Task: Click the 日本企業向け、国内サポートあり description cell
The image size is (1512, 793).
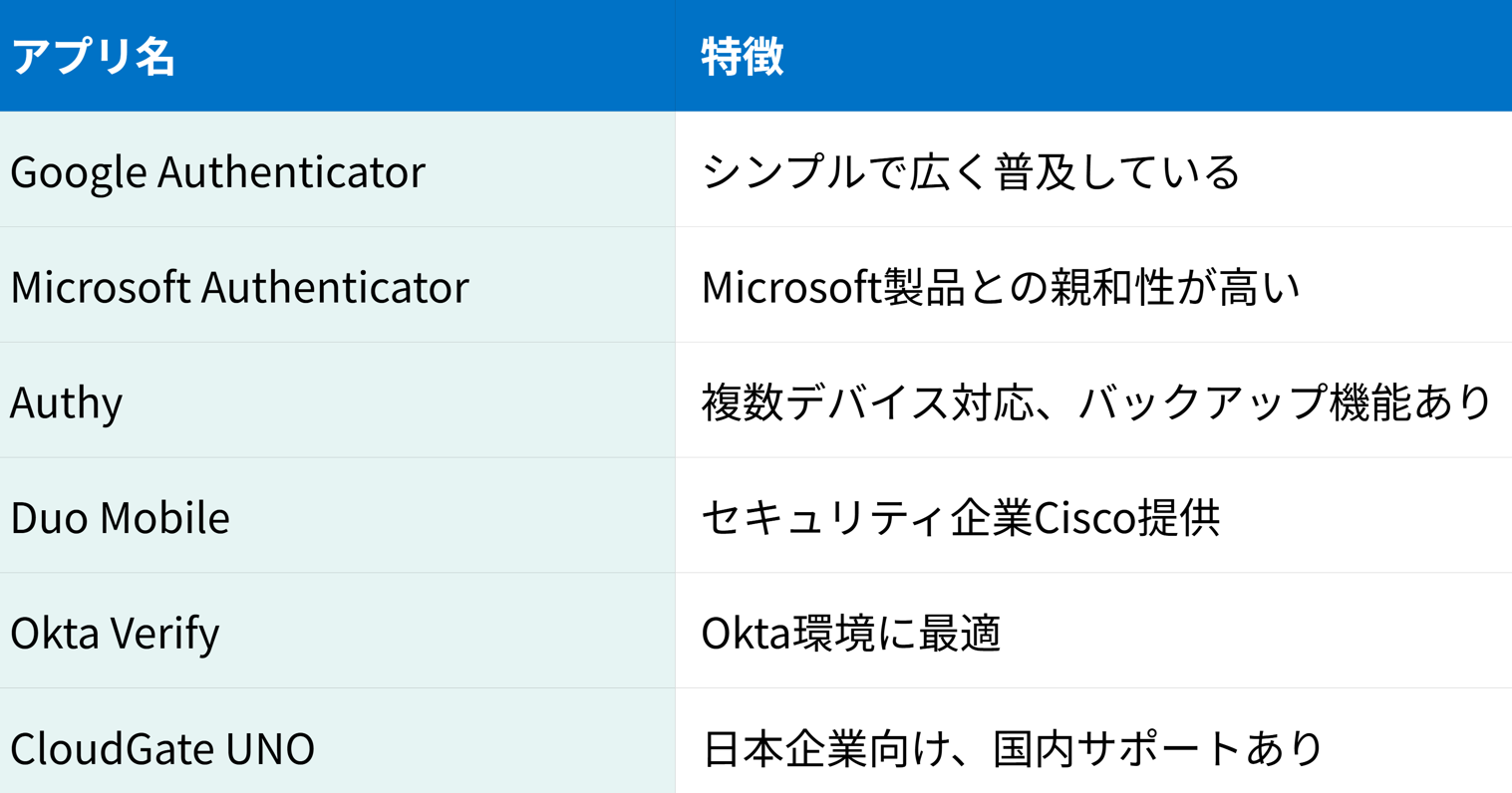Action: pos(1013,748)
